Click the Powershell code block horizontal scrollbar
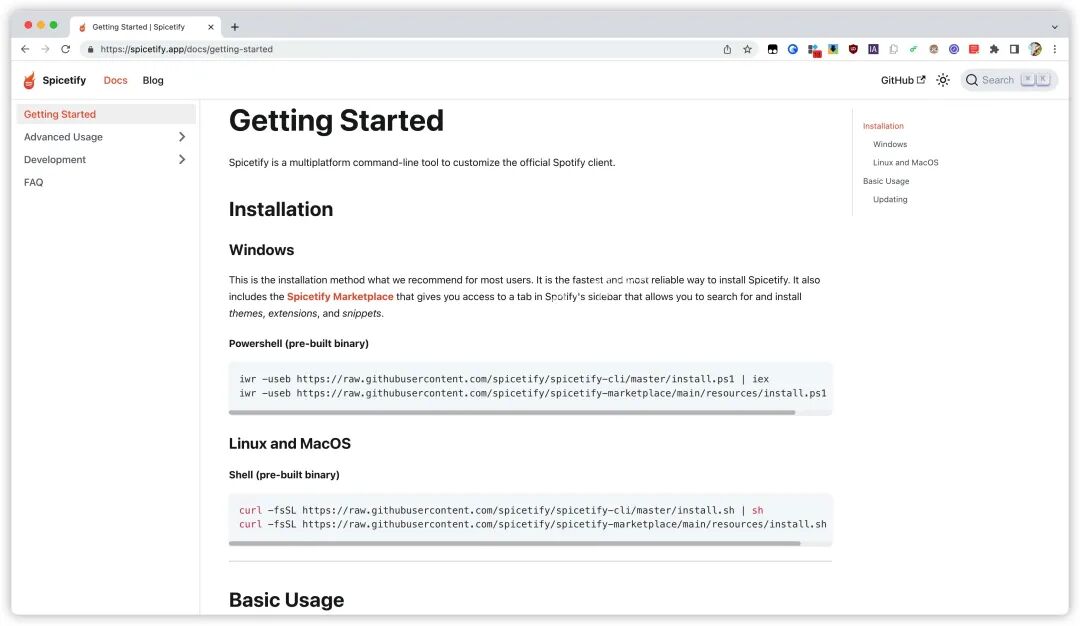Screen dimensions: 1080x626 pyautogui.click(x=512, y=413)
